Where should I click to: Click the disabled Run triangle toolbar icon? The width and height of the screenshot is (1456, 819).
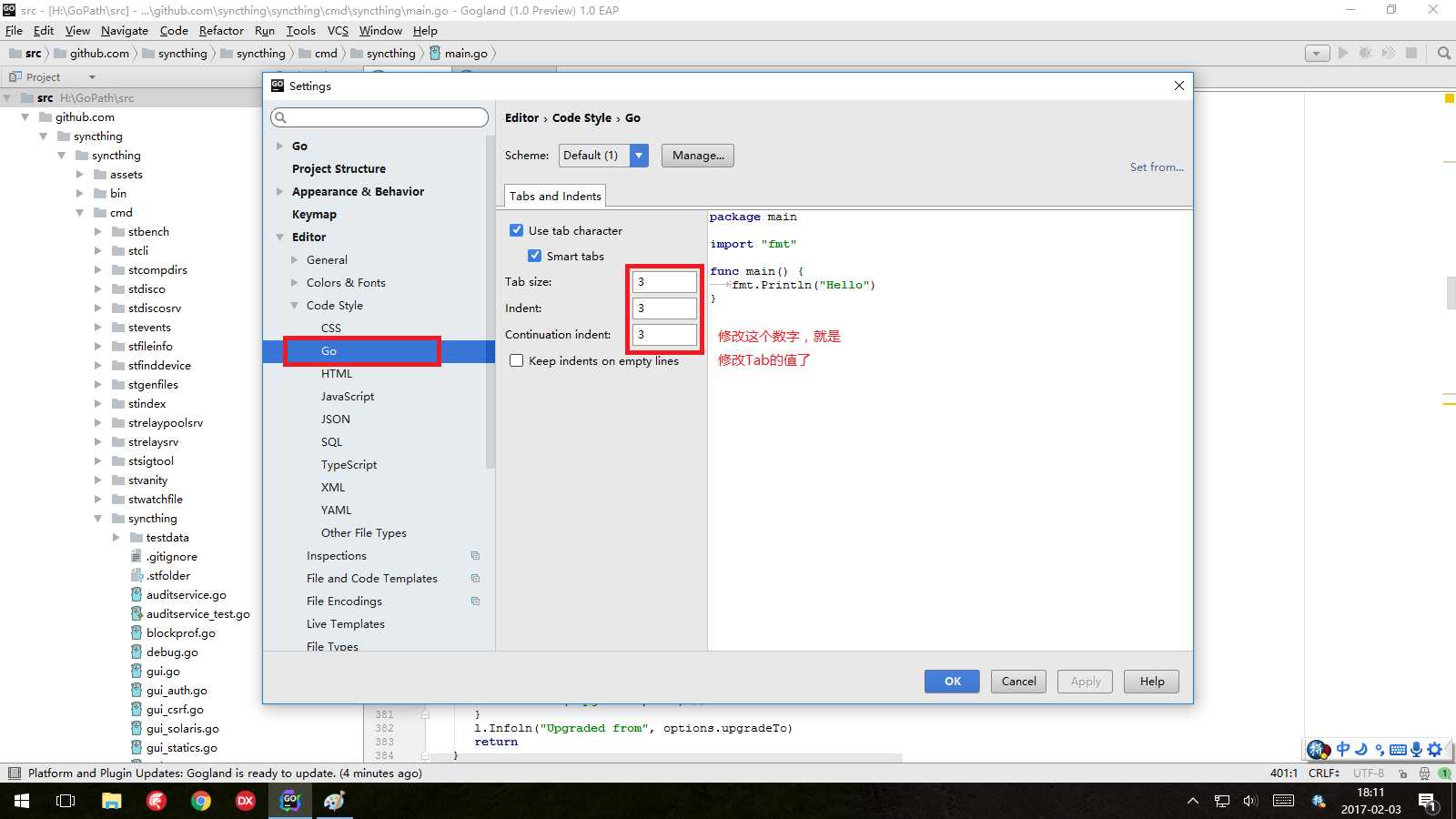[1343, 53]
